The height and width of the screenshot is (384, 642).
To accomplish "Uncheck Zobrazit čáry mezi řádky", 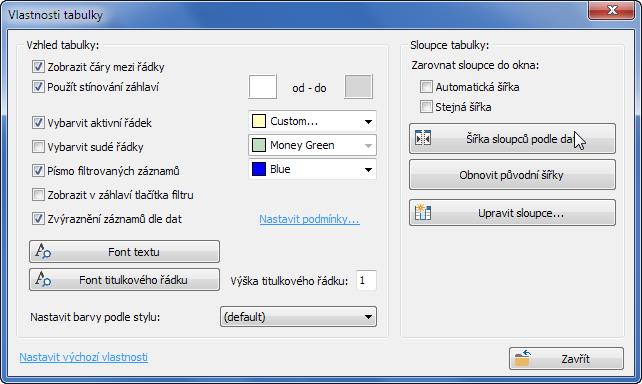I will click(x=38, y=67).
